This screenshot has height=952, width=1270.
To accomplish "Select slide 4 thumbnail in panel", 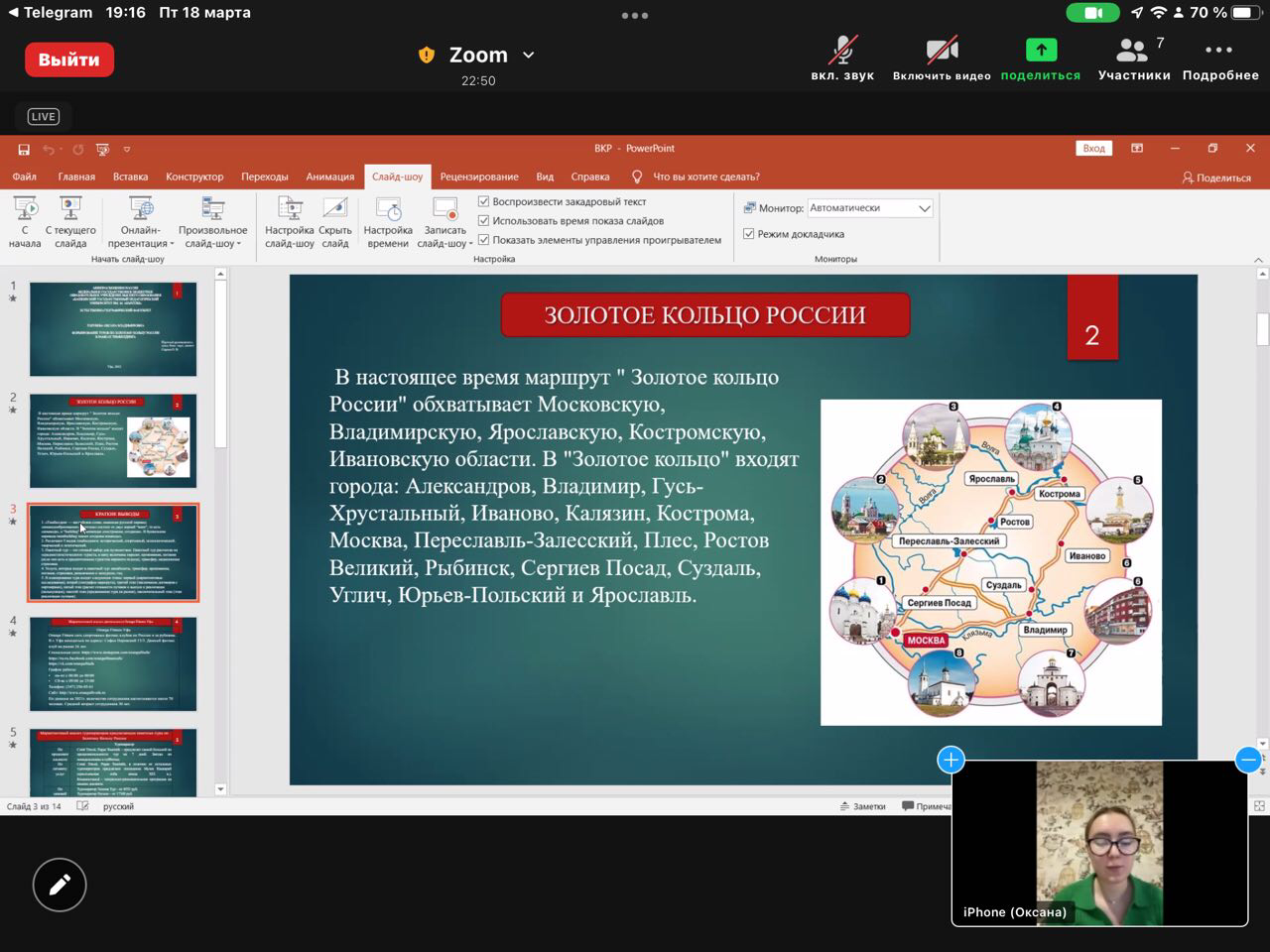I will point(113,663).
